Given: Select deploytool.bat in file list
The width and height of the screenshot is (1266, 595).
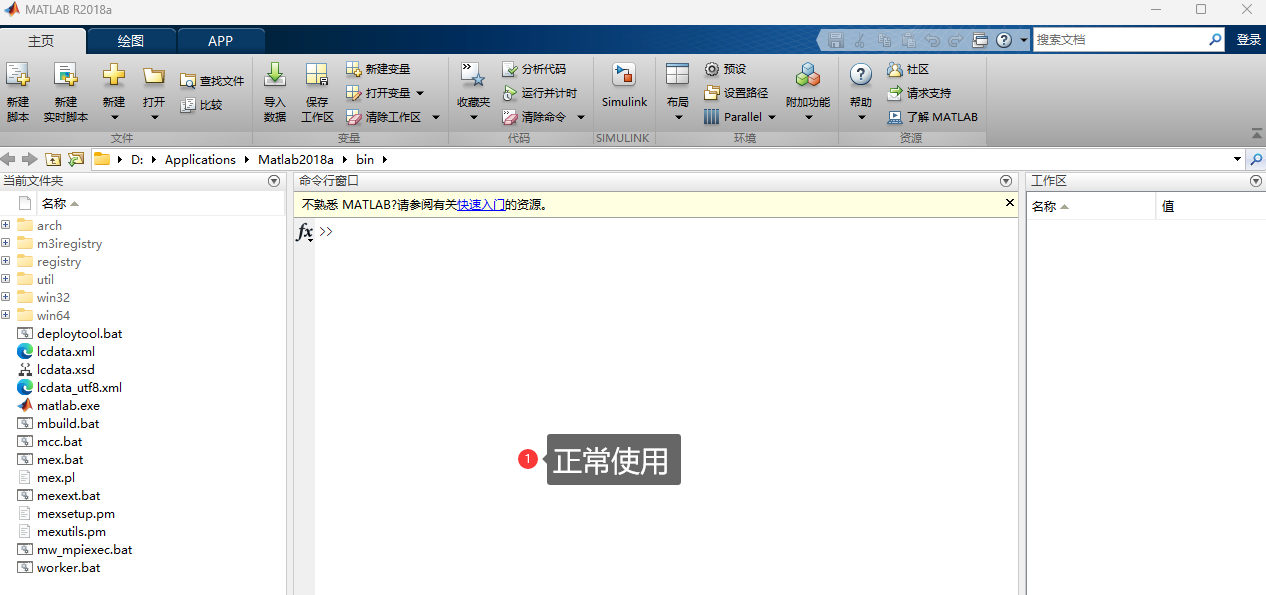Looking at the screenshot, I should pyautogui.click(x=79, y=333).
